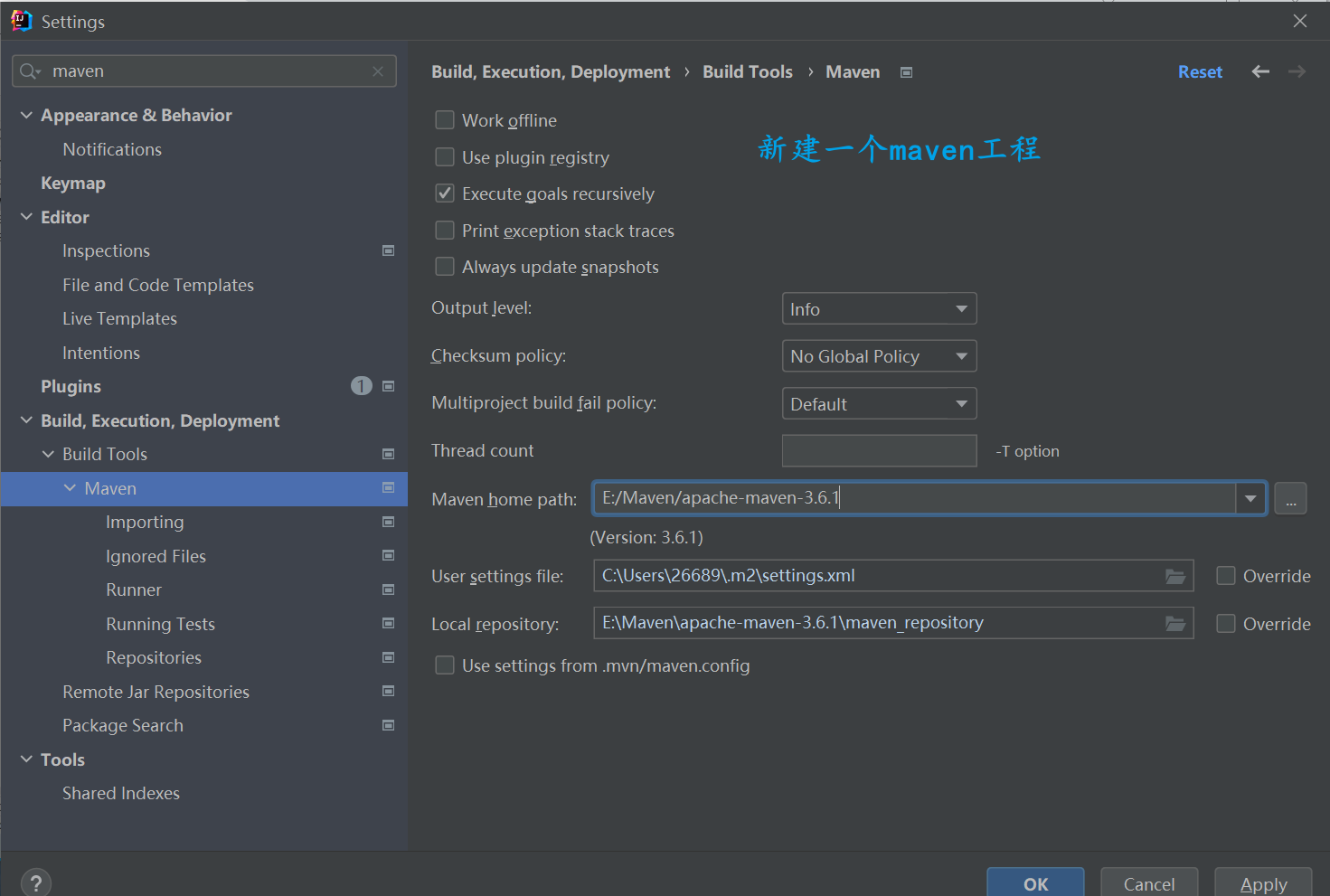Click Build Tools breadcrumb link
The width and height of the screenshot is (1330, 896).
tap(748, 71)
